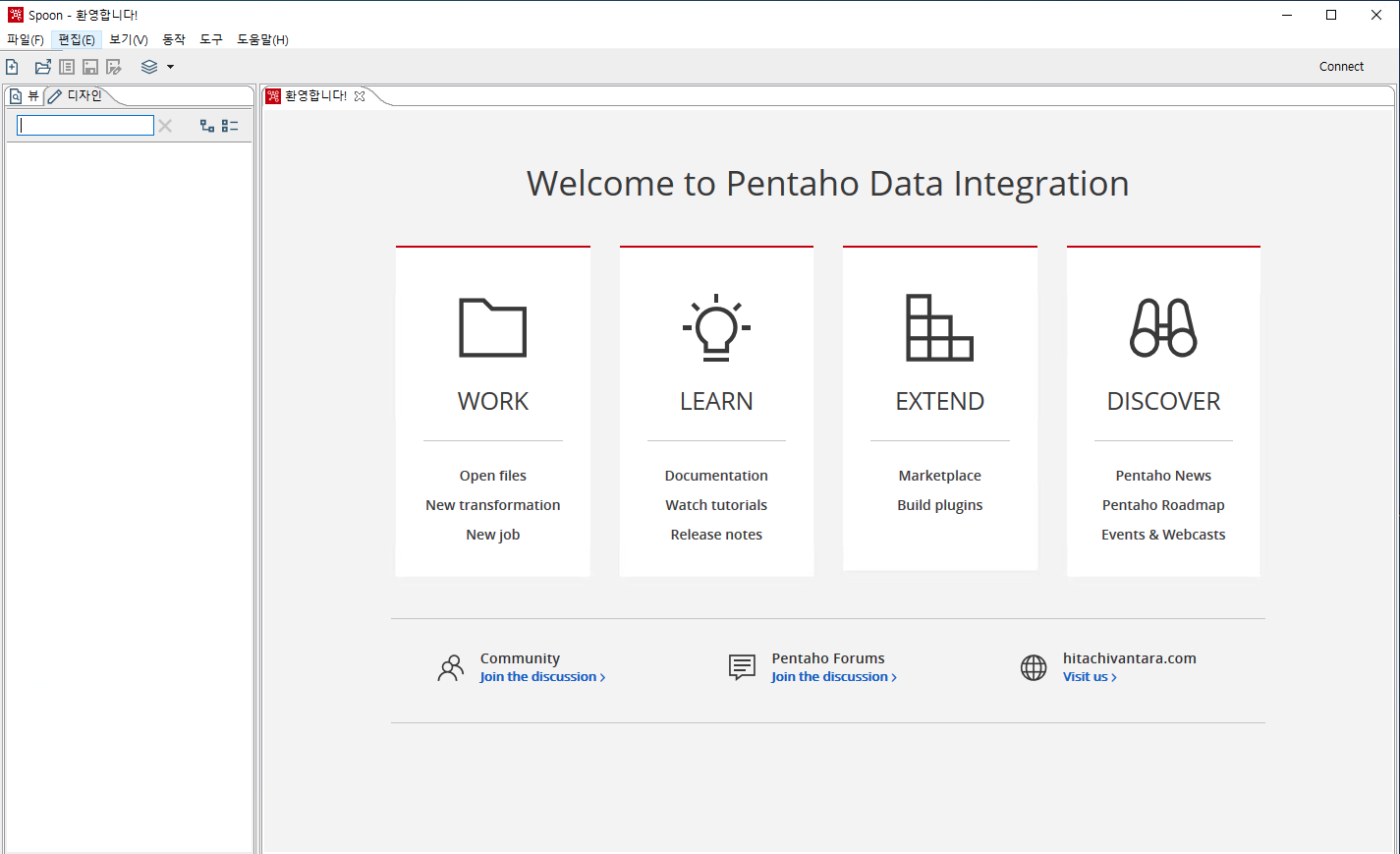The width and height of the screenshot is (1400, 854).
Task: Click Pentaho Forums Join the discussion link
Action: (x=834, y=677)
